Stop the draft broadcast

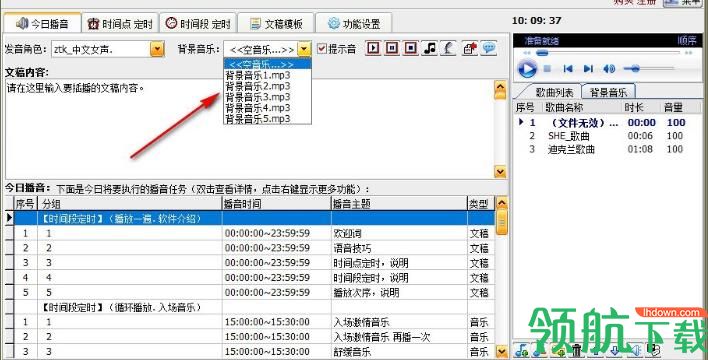(410, 48)
